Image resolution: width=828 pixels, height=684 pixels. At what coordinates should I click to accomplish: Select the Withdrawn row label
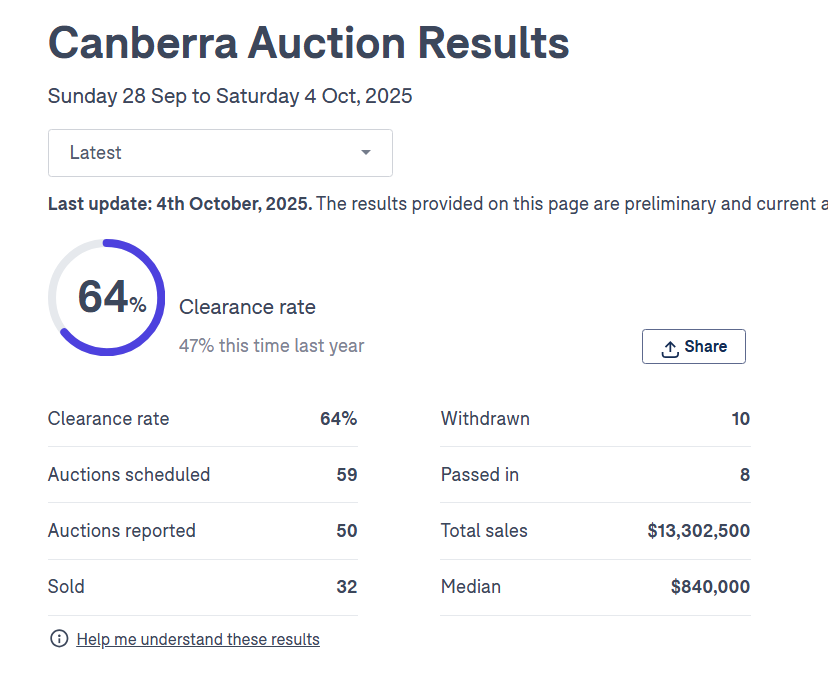(x=485, y=419)
